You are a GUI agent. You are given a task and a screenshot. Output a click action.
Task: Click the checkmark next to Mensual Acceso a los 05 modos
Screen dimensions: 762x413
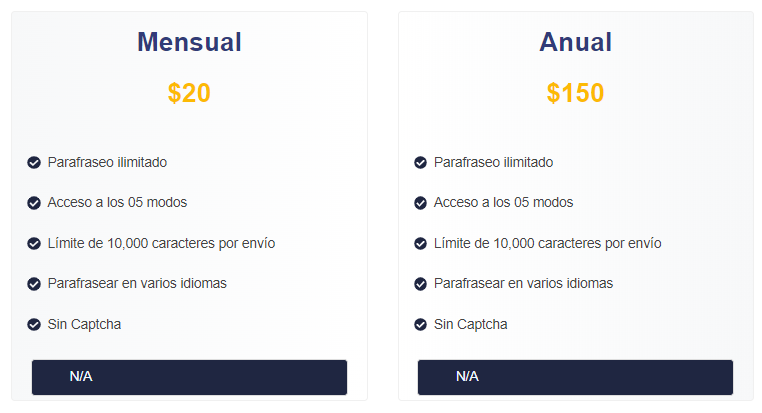point(34,203)
